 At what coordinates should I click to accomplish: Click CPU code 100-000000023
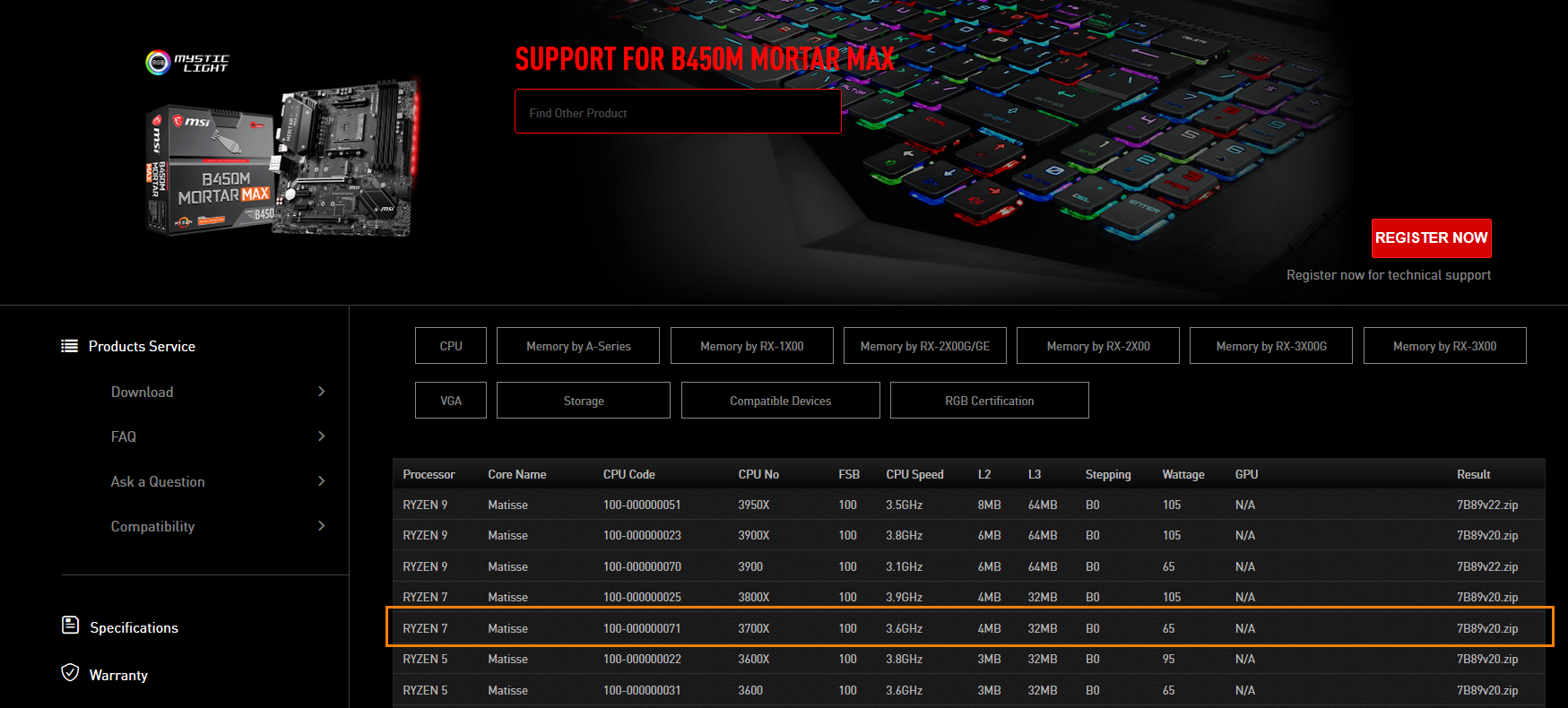[x=642, y=535]
